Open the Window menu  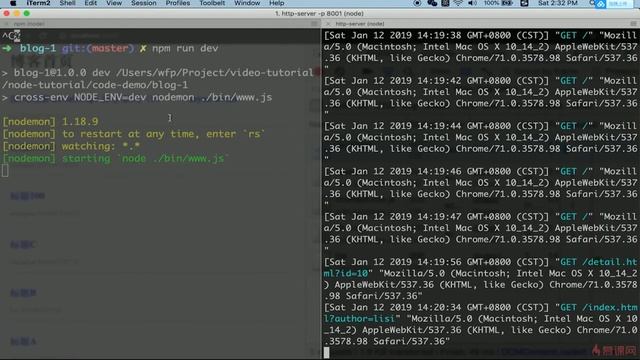pos(247,3)
